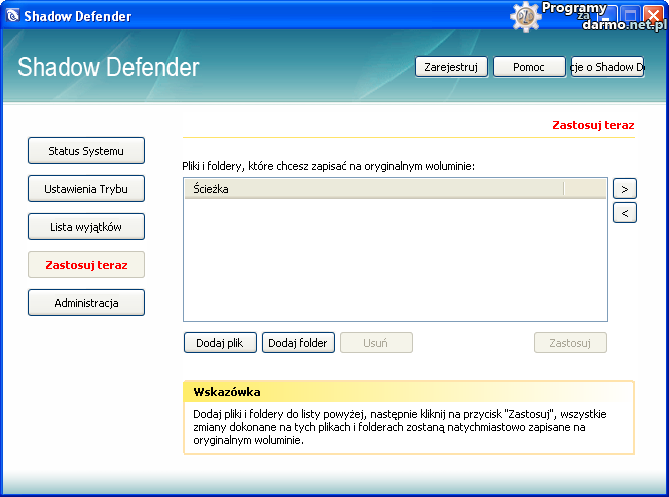Click Dodaj plik to add a file

(x=220, y=343)
